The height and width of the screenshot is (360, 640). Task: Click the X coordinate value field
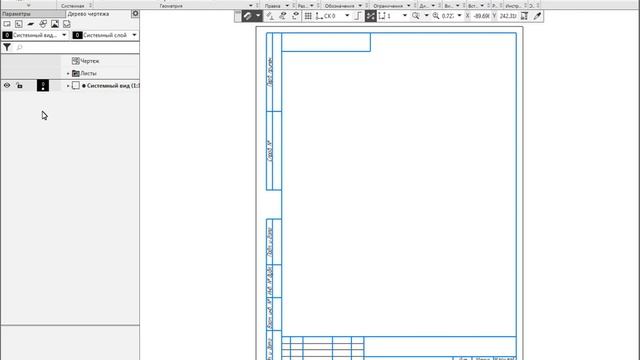coord(481,16)
